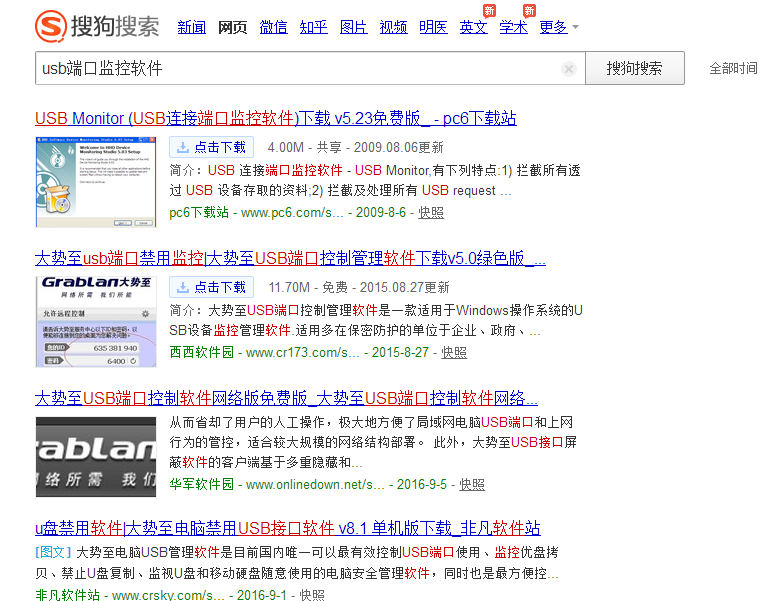The height and width of the screenshot is (601, 763).
Task: Click the USB Monitor setup thumbnail
Action: pyautogui.click(x=96, y=182)
